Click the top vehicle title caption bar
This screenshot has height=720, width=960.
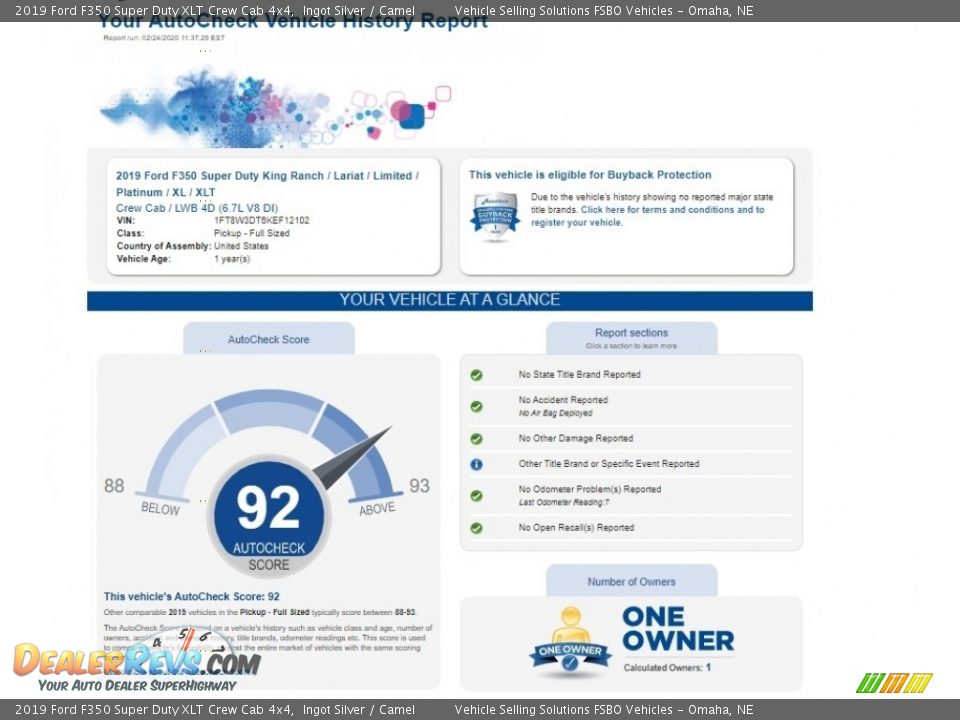click(480, 10)
